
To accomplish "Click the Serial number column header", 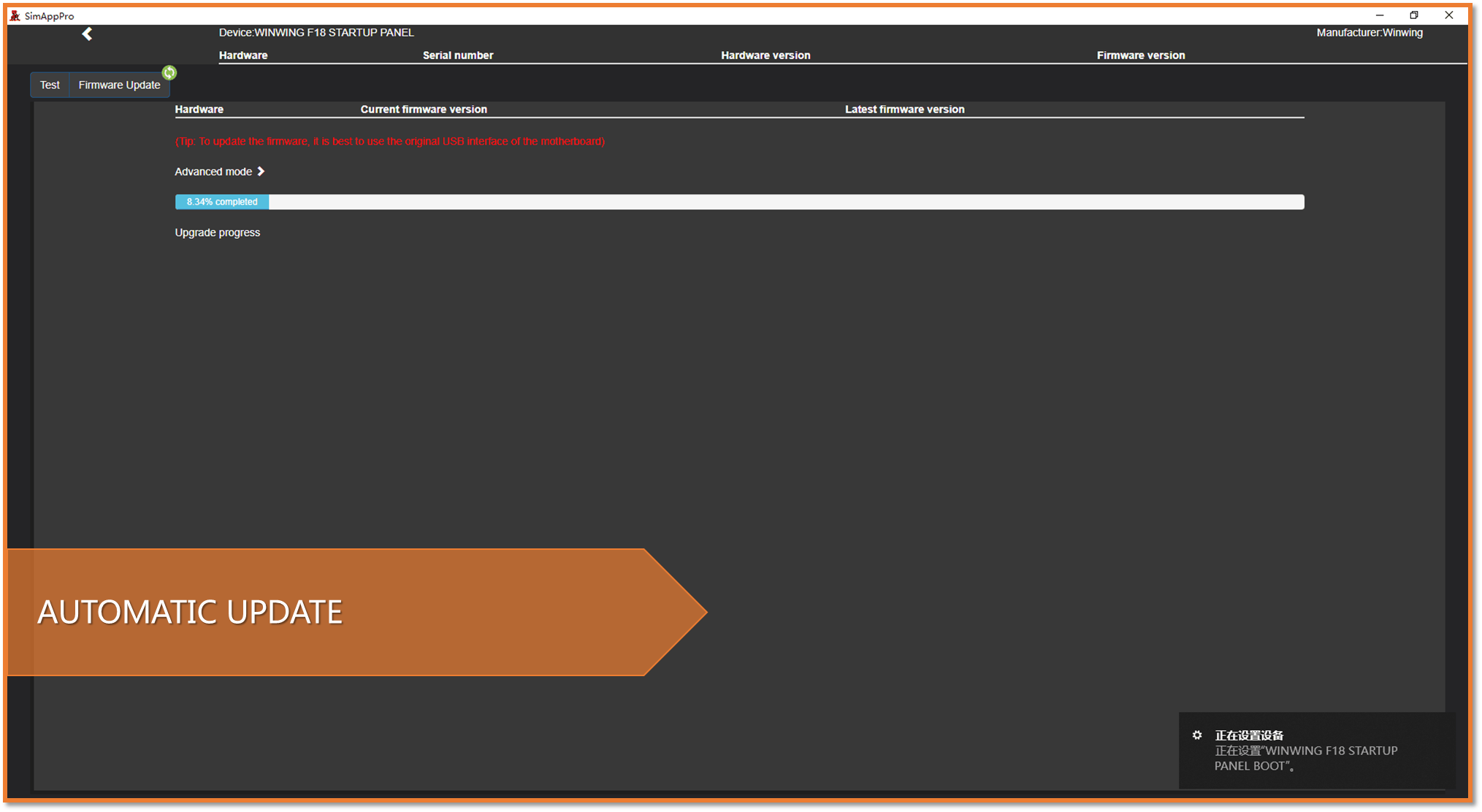I will point(458,55).
